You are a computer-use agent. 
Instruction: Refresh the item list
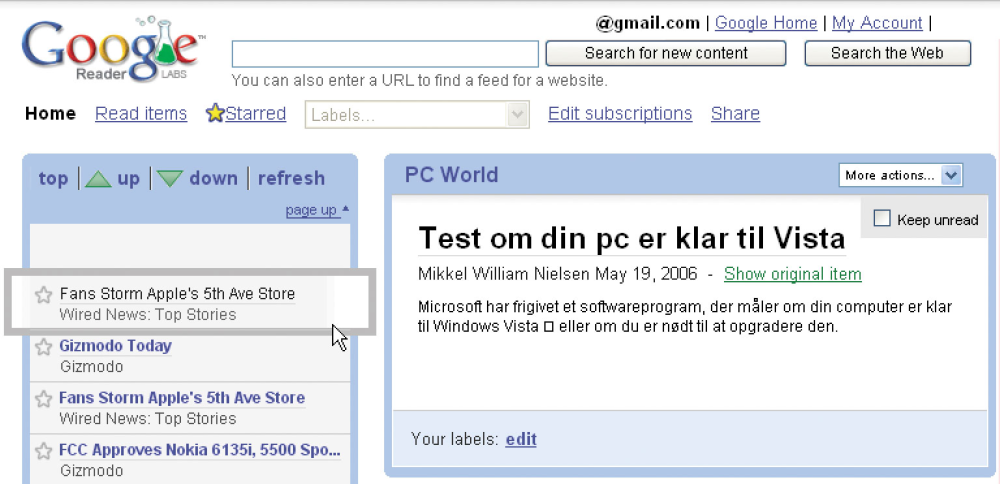(291, 179)
